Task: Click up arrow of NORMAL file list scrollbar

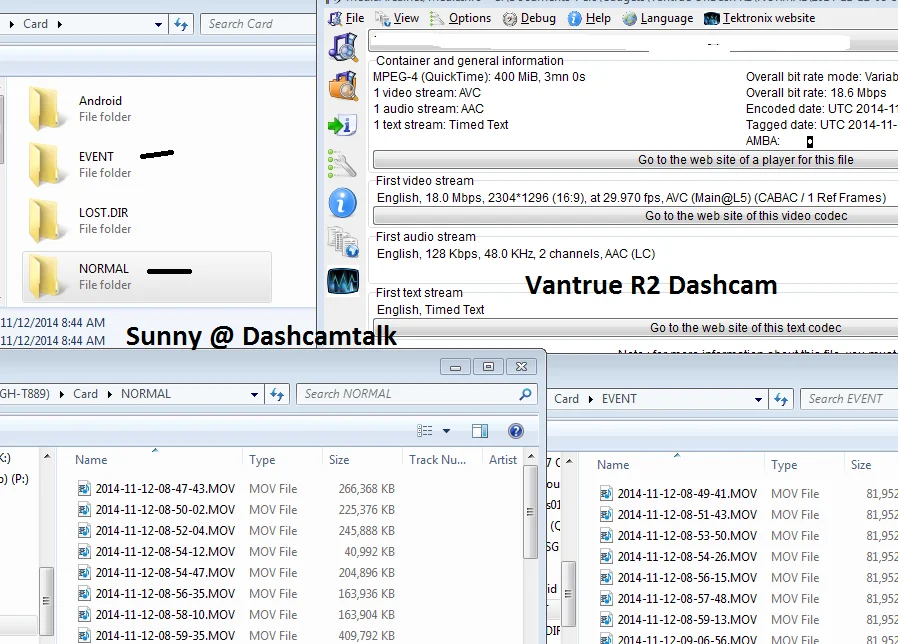Action: coord(531,457)
